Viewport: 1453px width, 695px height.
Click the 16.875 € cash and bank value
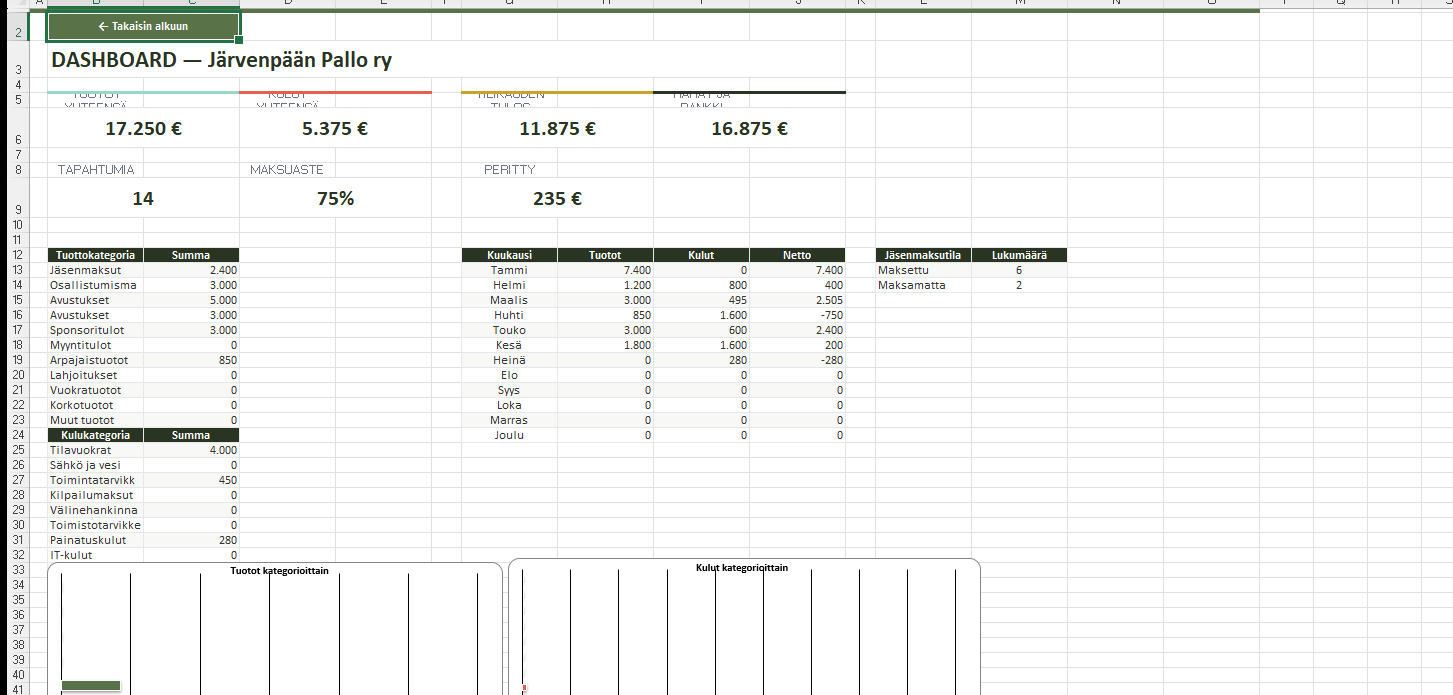tap(749, 129)
